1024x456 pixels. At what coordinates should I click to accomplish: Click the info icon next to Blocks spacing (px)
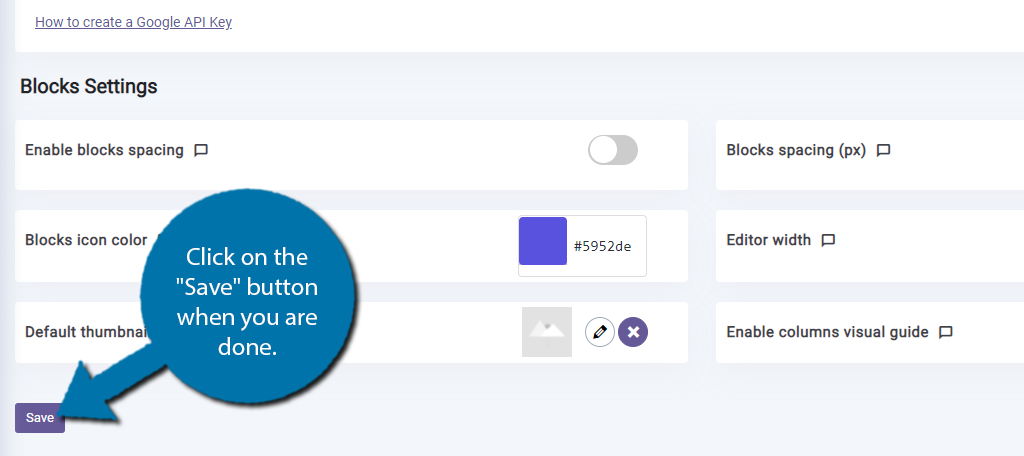(884, 151)
